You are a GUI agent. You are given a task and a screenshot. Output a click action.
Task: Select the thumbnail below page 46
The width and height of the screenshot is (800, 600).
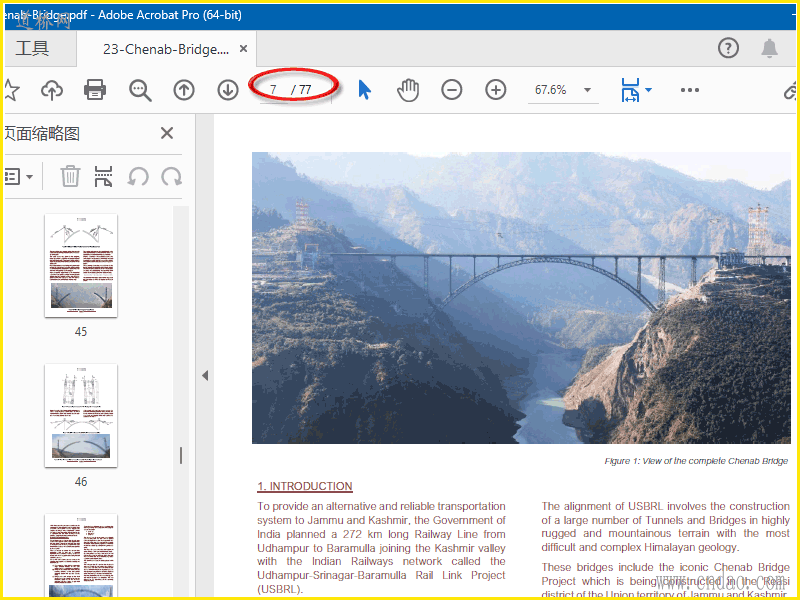[81, 555]
